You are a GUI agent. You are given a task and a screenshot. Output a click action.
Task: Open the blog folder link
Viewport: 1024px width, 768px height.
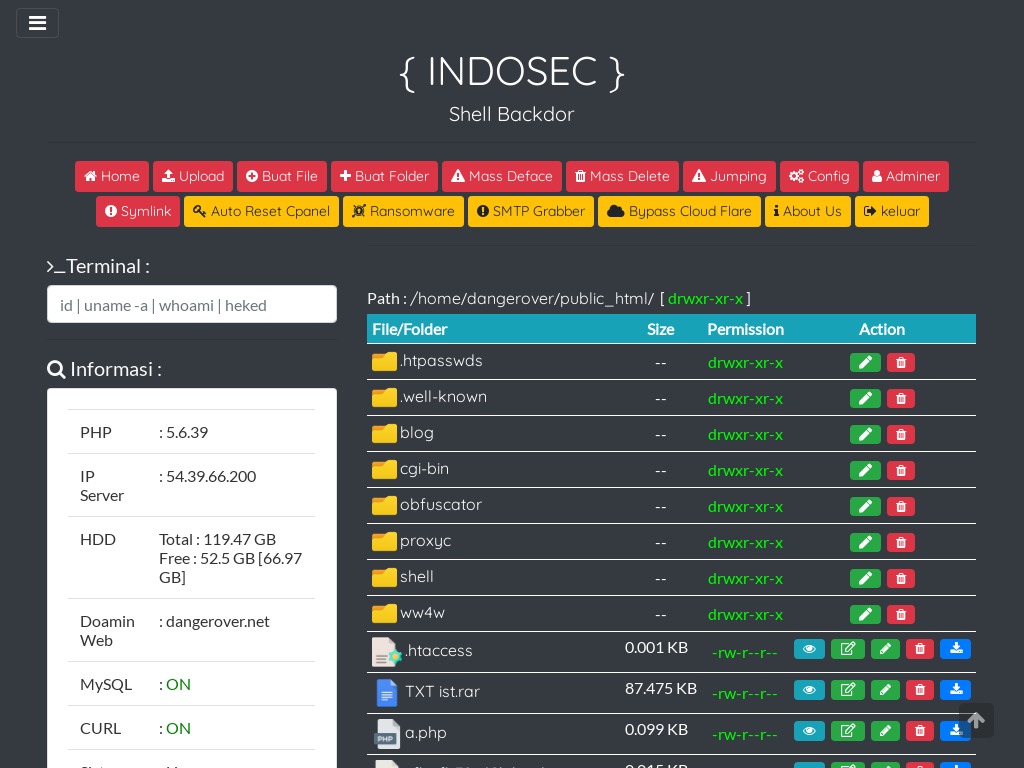[x=417, y=433]
